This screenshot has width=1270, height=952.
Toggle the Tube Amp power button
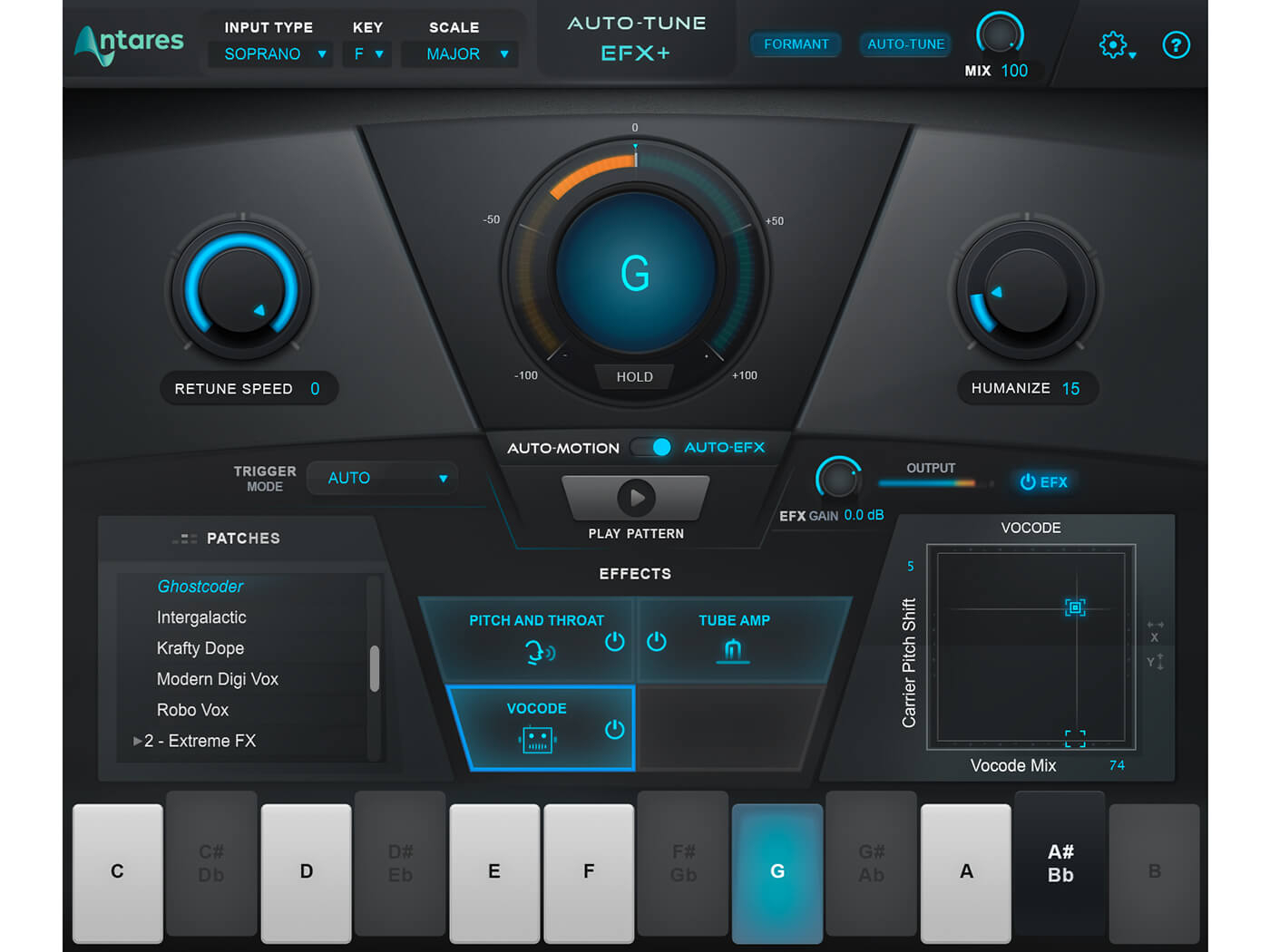click(x=657, y=642)
